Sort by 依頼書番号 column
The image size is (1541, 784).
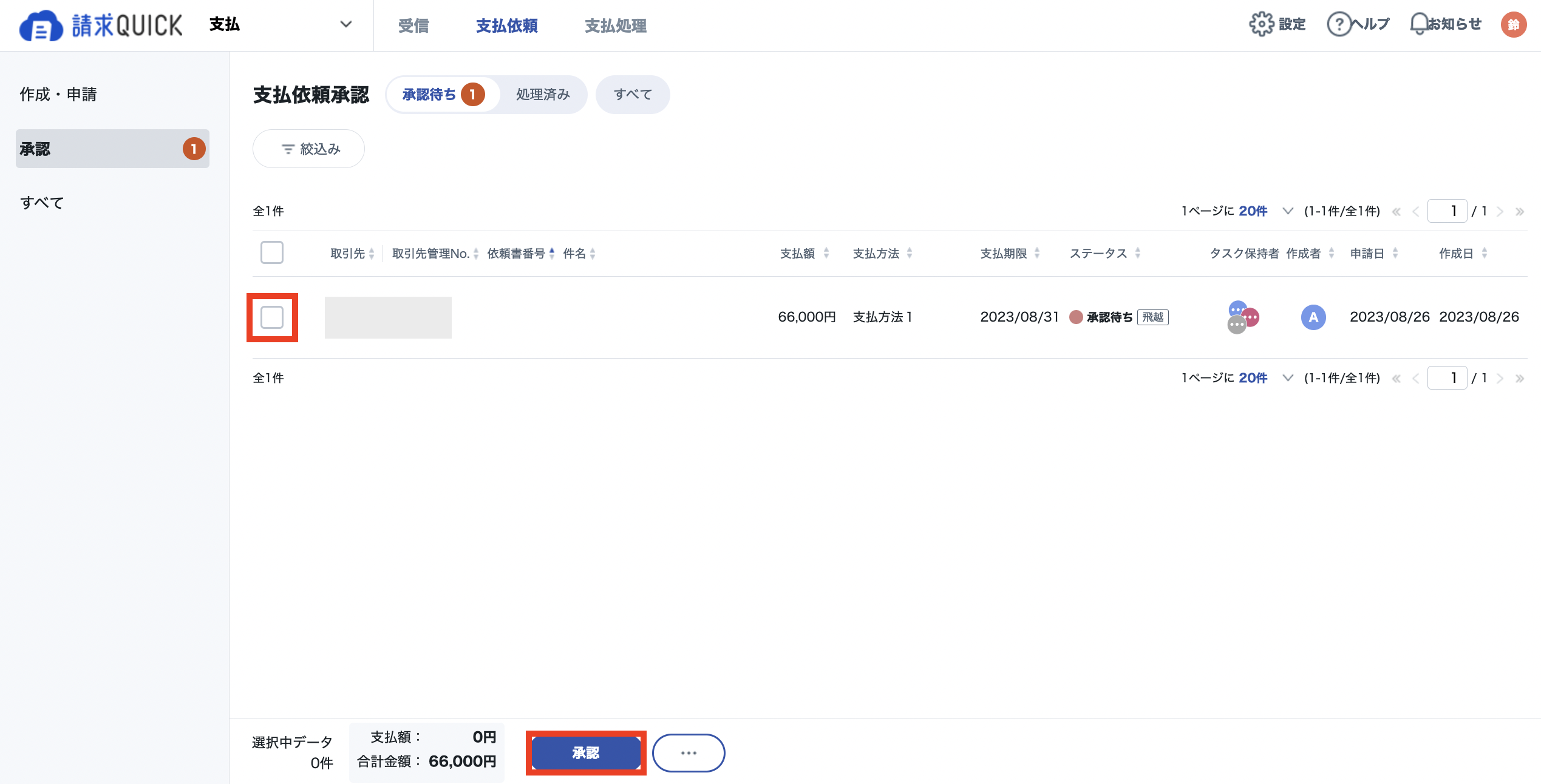coord(552,254)
